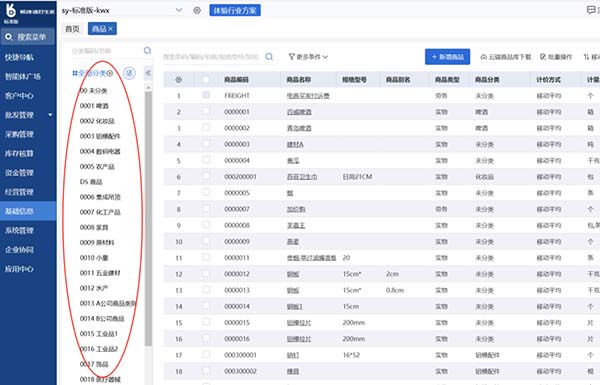Click the 云端商品库下载 button

pos(506,57)
